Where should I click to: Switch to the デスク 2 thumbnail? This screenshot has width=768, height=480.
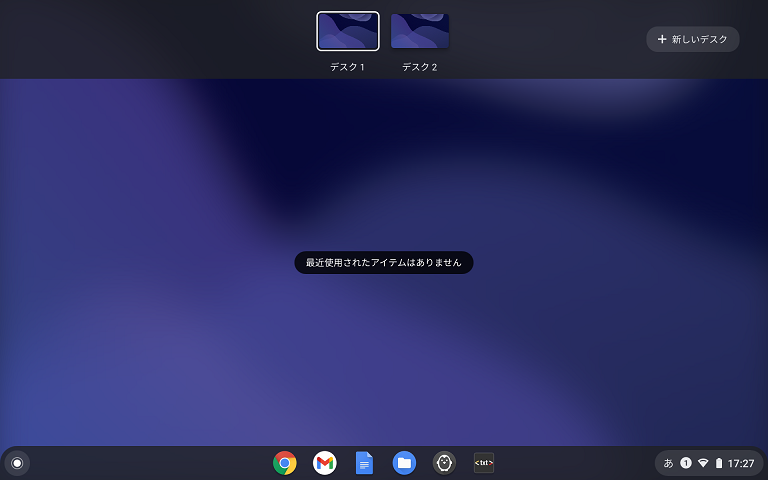click(x=420, y=31)
